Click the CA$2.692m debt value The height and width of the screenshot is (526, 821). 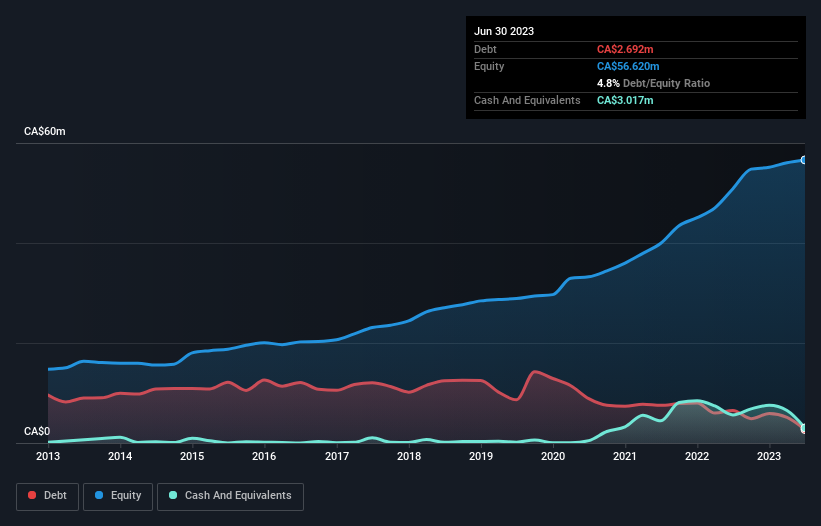point(625,49)
